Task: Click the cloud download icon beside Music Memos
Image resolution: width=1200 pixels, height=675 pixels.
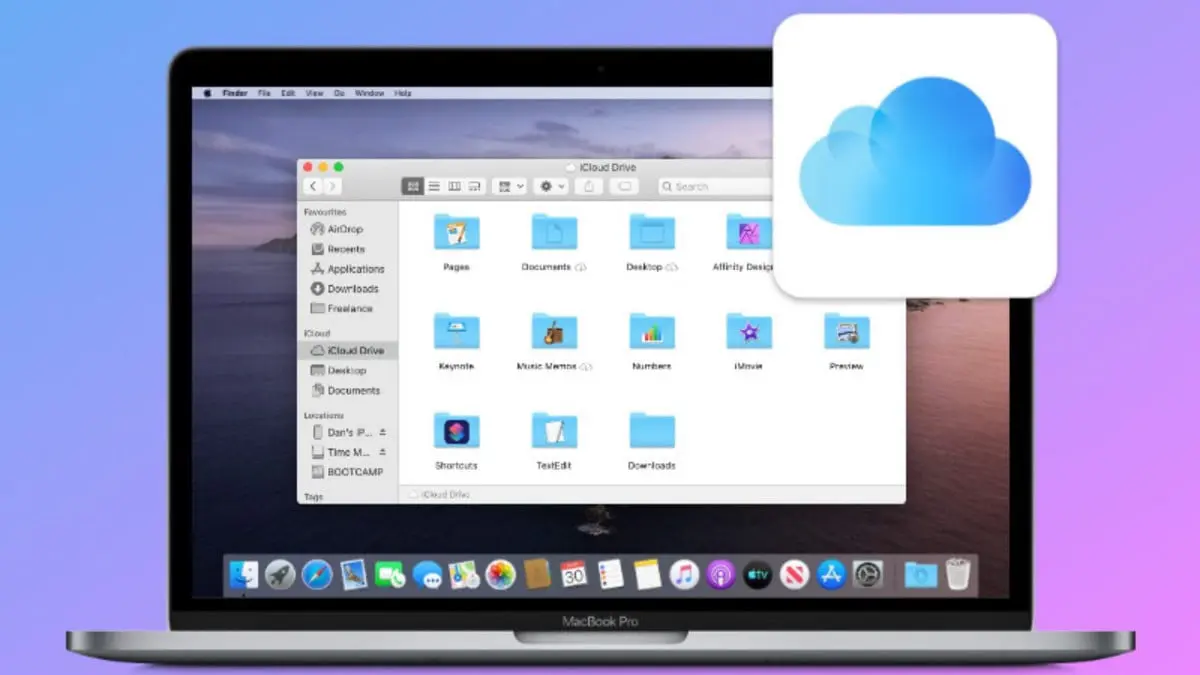Action: (x=586, y=367)
